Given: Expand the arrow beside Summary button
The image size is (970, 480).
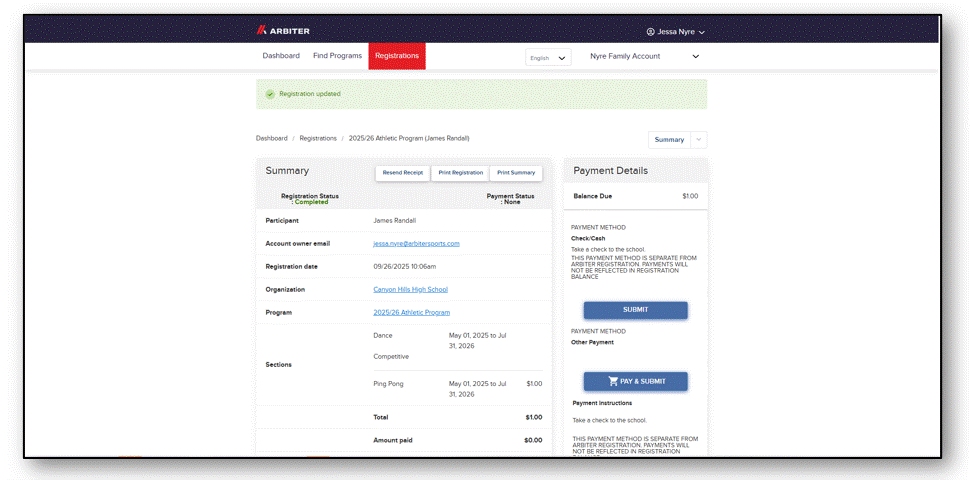Looking at the screenshot, I should [x=699, y=140].
